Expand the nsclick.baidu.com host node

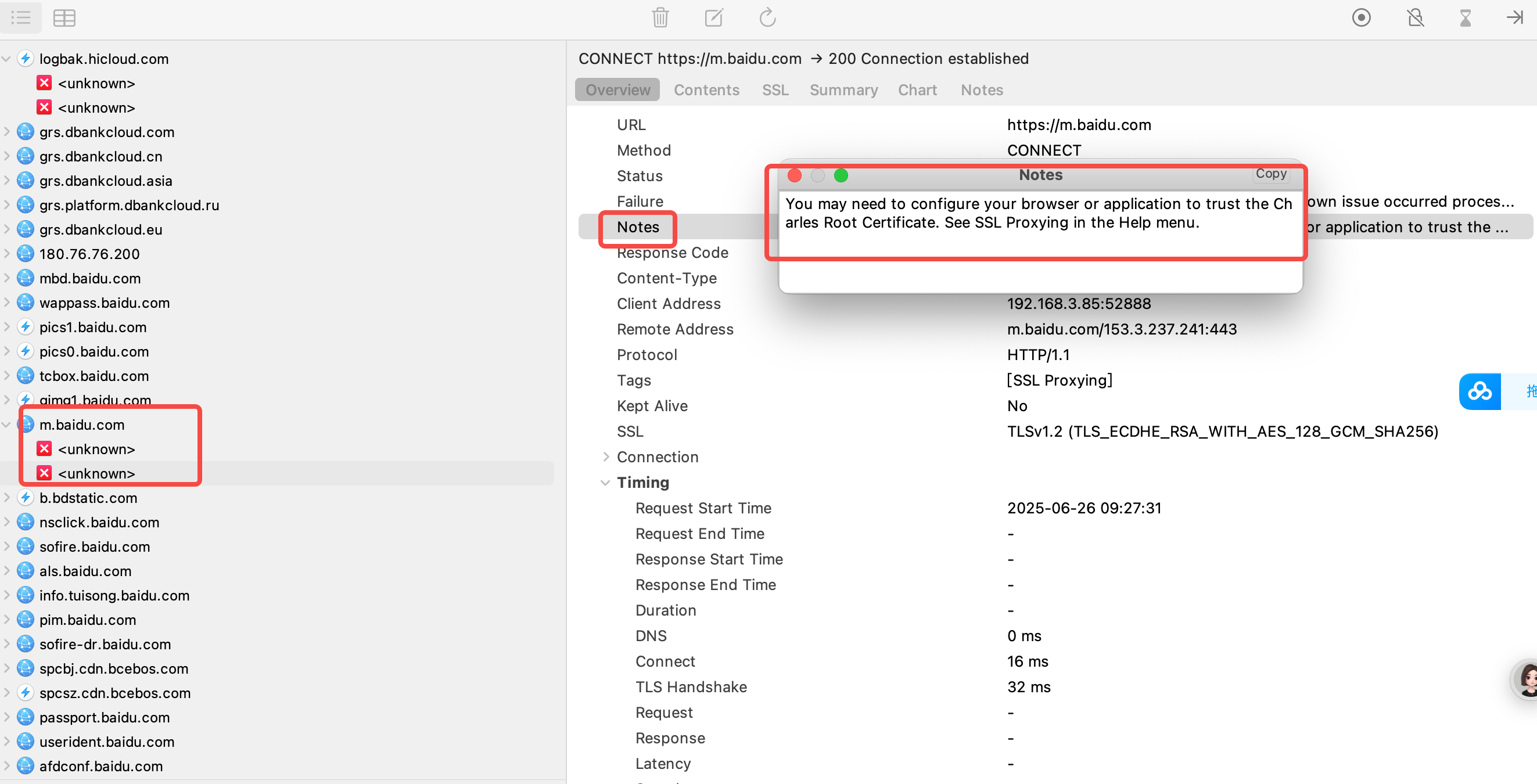coord(6,522)
